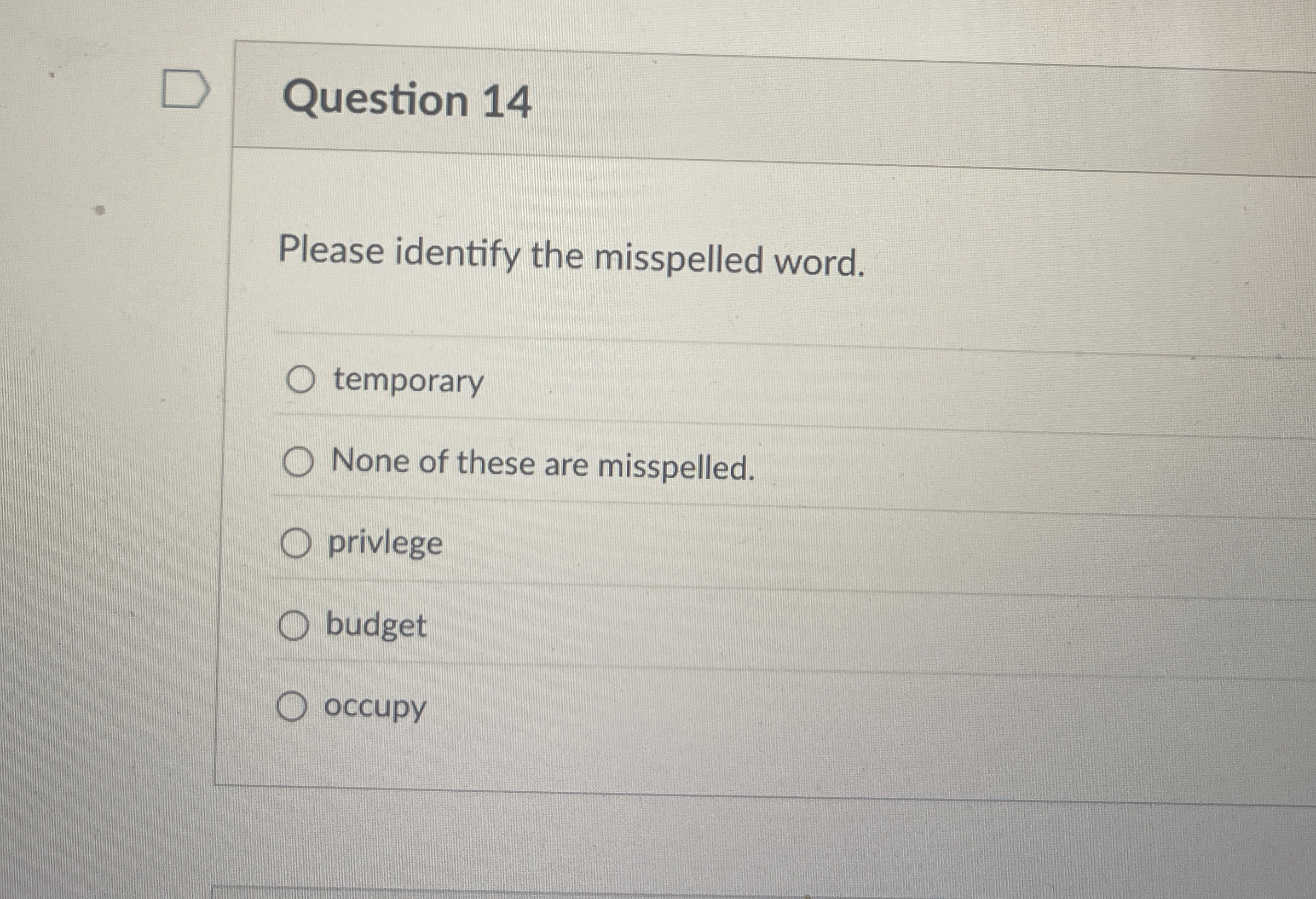Viewport: 1316px width, 899px height.
Task: Select the radio button for occupy
Action: click(x=292, y=706)
